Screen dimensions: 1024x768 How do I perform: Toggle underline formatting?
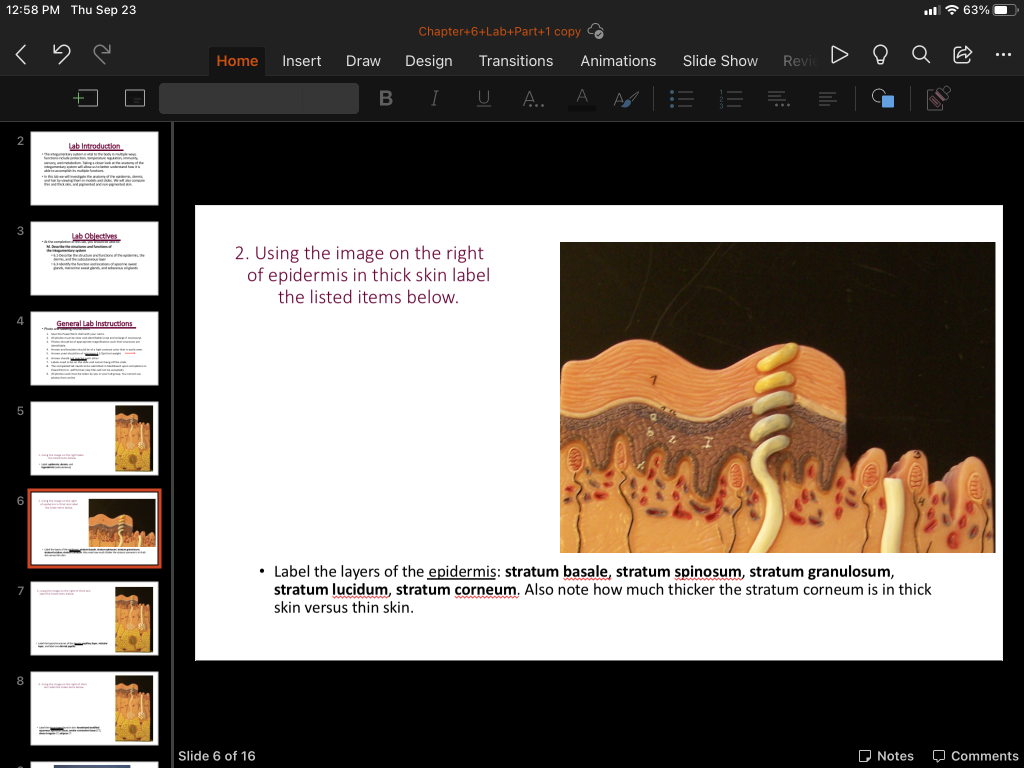pyautogui.click(x=484, y=98)
